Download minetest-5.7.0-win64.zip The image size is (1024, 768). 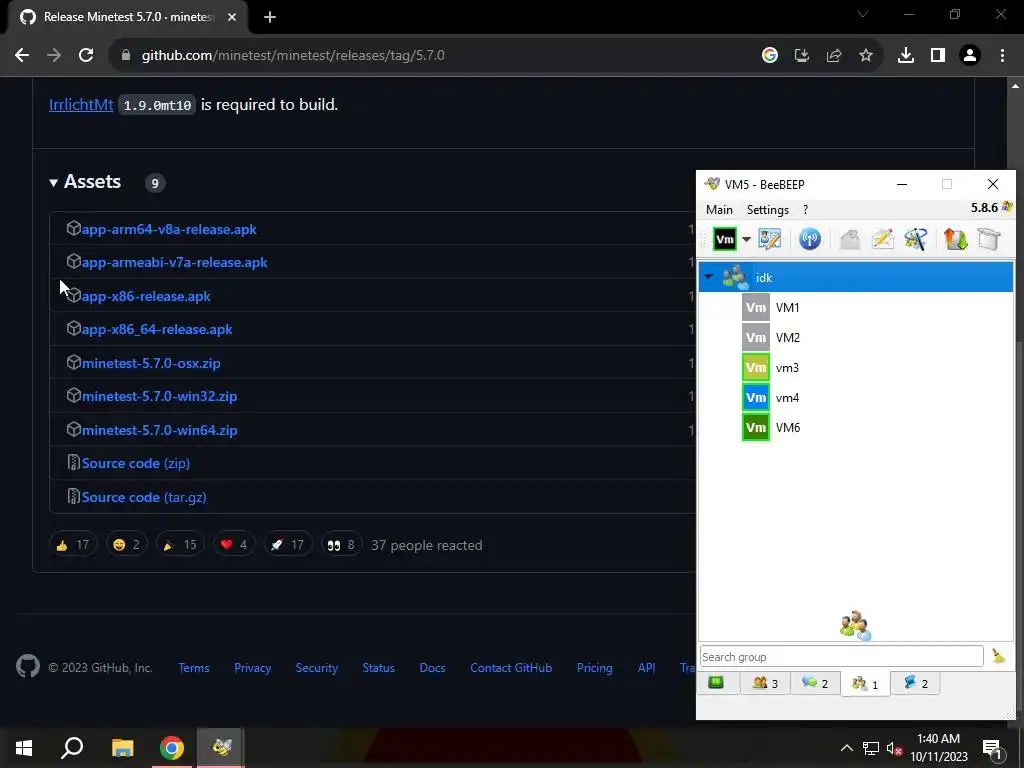tap(159, 430)
